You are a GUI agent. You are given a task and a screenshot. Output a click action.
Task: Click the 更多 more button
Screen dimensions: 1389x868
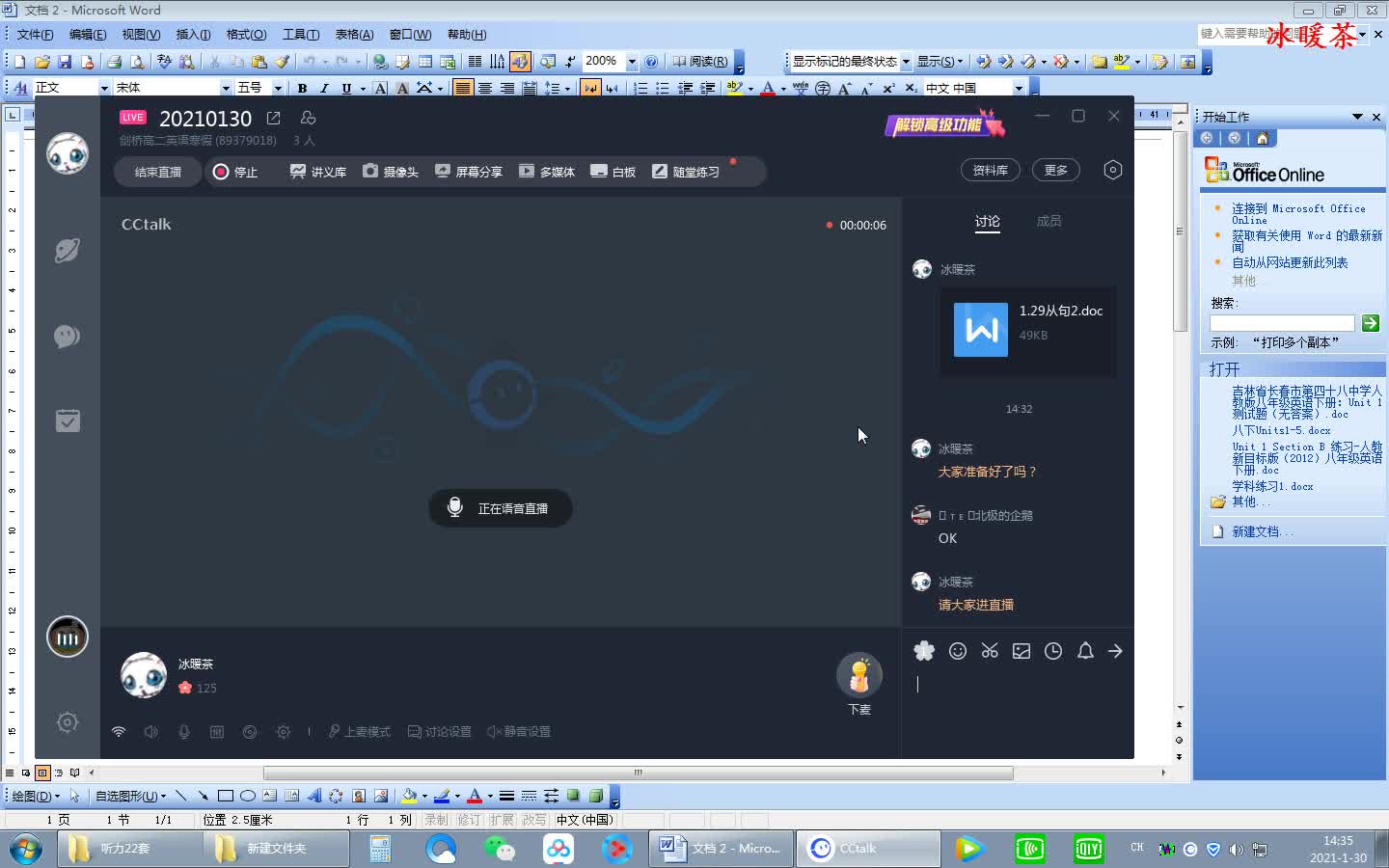click(x=1056, y=170)
